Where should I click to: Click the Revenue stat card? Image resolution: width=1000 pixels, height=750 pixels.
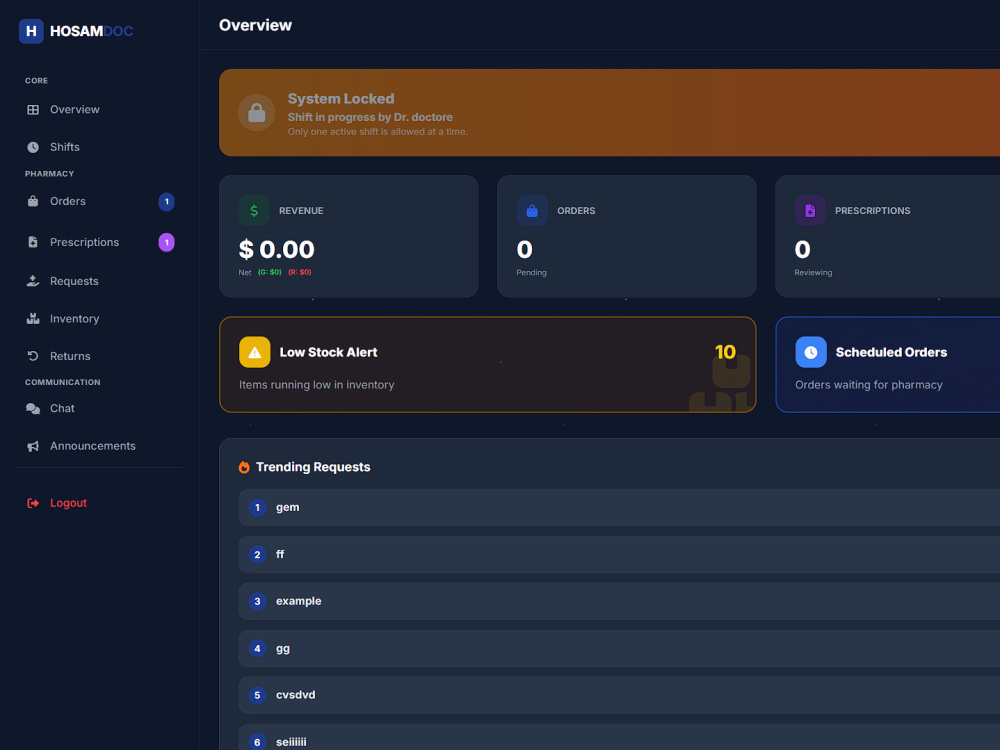pyautogui.click(x=348, y=237)
